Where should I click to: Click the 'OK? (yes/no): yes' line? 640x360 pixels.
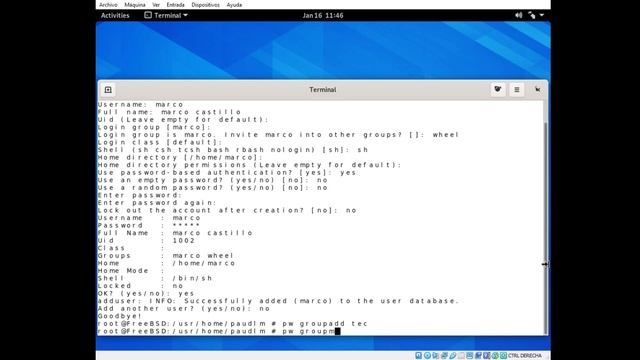[x=146, y=293]
